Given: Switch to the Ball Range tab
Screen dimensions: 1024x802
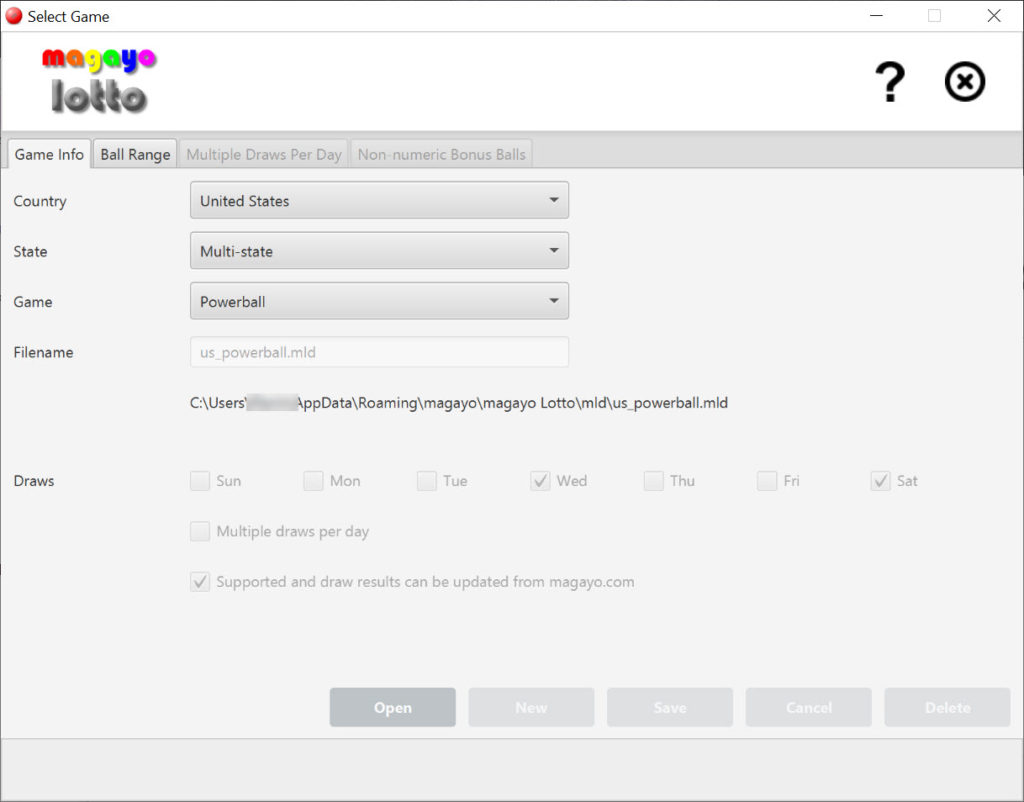Looking at the screenshot, I should pyautogui.click(x=135, y=154).
